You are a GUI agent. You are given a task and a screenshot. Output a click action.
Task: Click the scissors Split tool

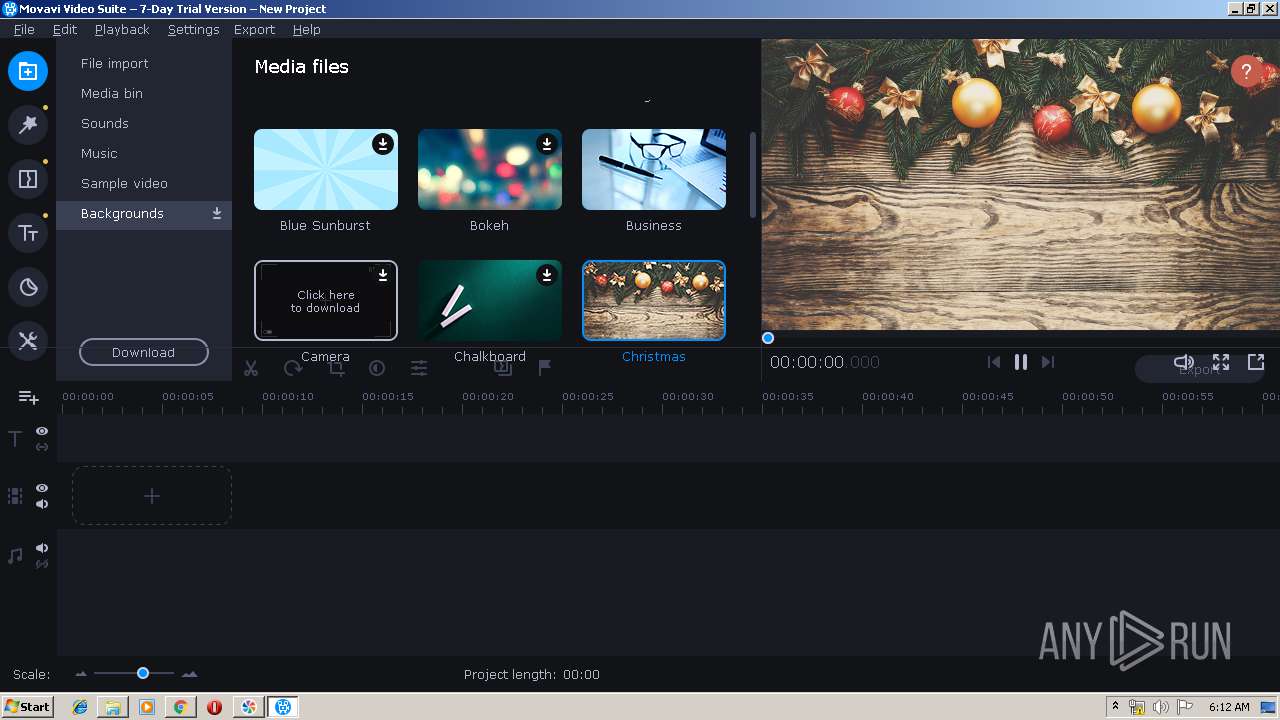coord(251,368)
